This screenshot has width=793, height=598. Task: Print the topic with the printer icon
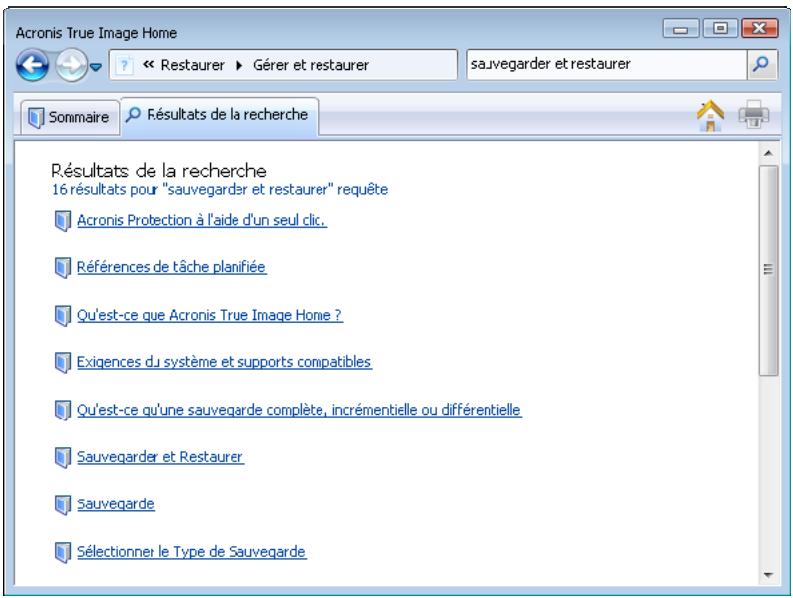pyautogui.click(x=754, y=114)
